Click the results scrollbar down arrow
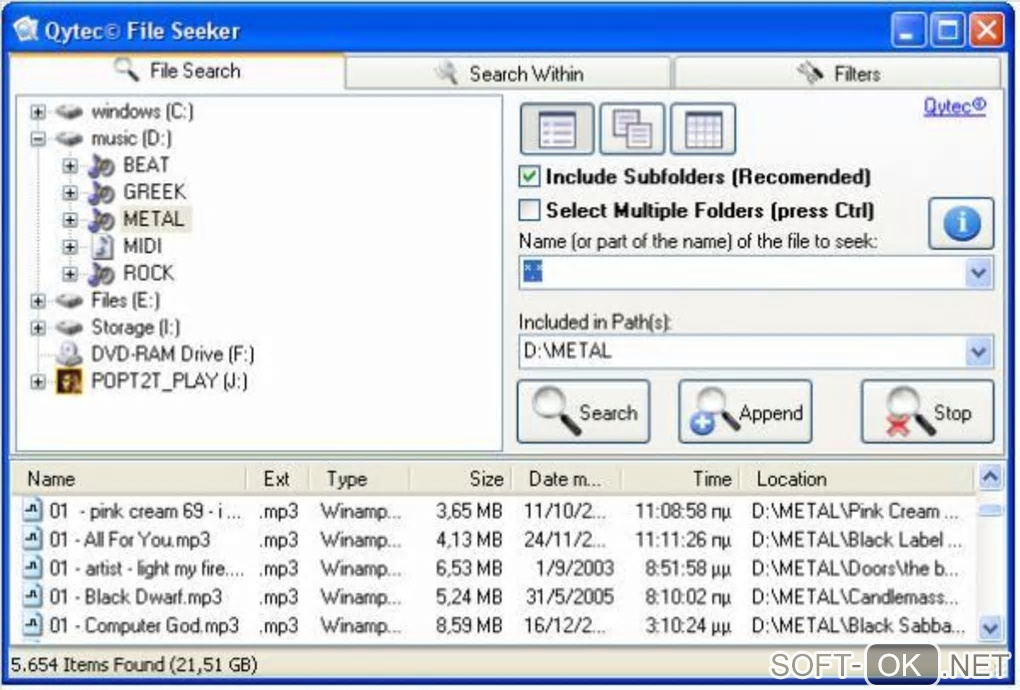 click(x=990, y=628)
